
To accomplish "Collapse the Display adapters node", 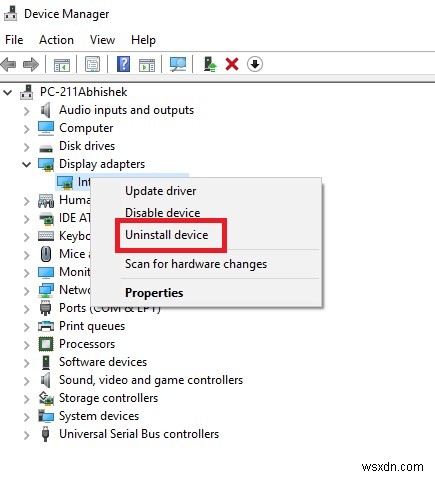I will pos(27,164).
